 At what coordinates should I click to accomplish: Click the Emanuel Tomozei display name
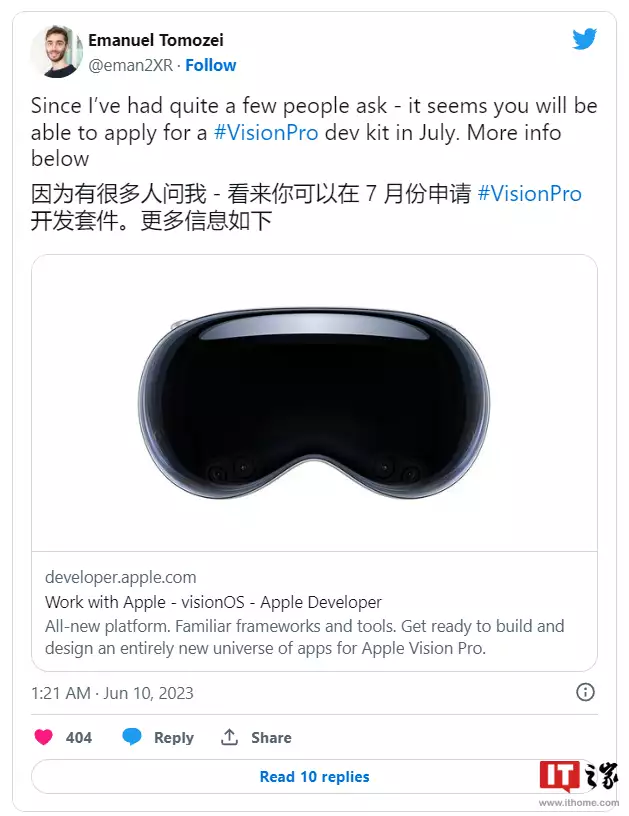(156, 40)
